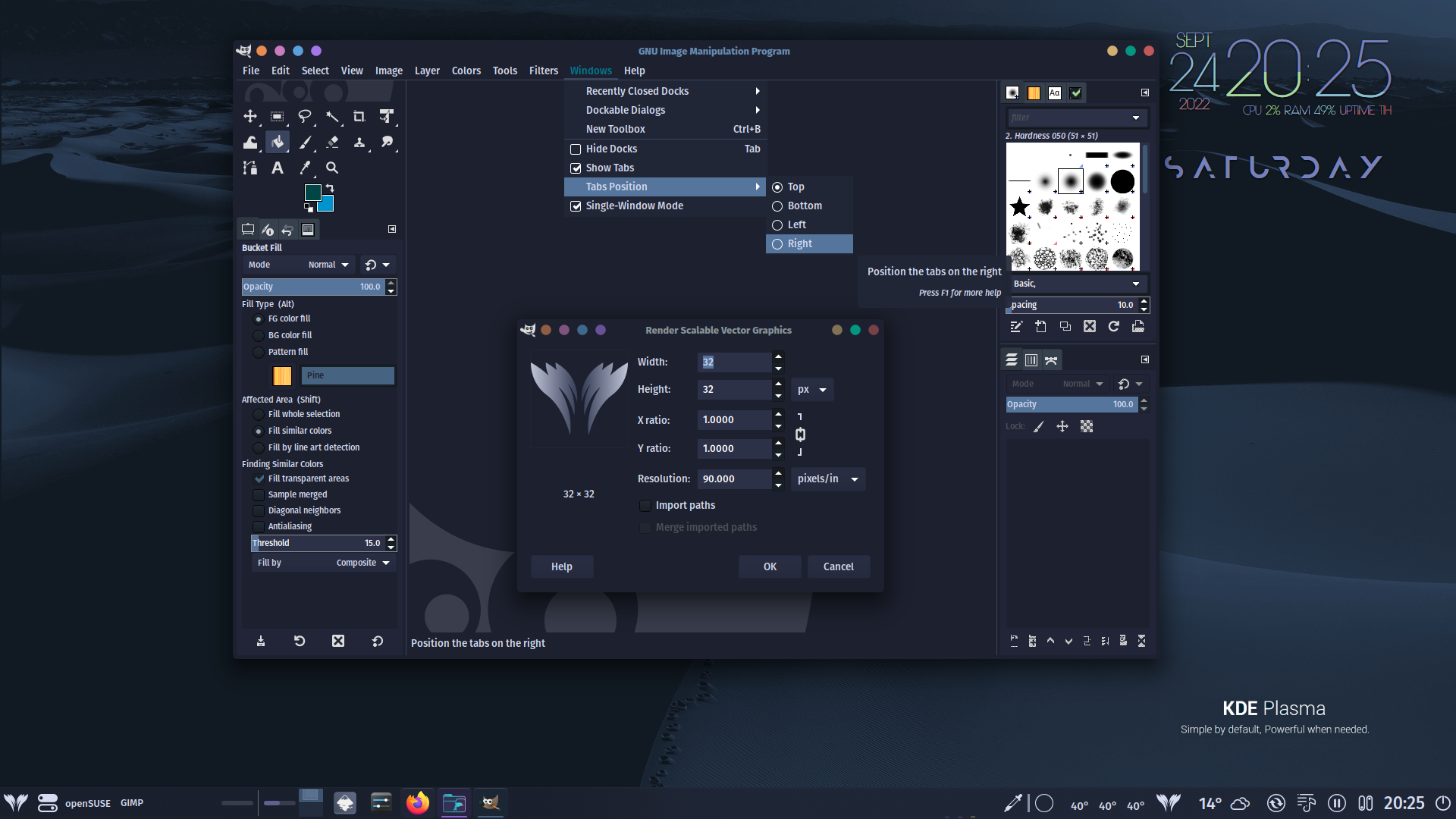Select the Warp Transform tool
Image resolution: width=1456 pixels, height=819 pixels.
[x=250, y=142]
